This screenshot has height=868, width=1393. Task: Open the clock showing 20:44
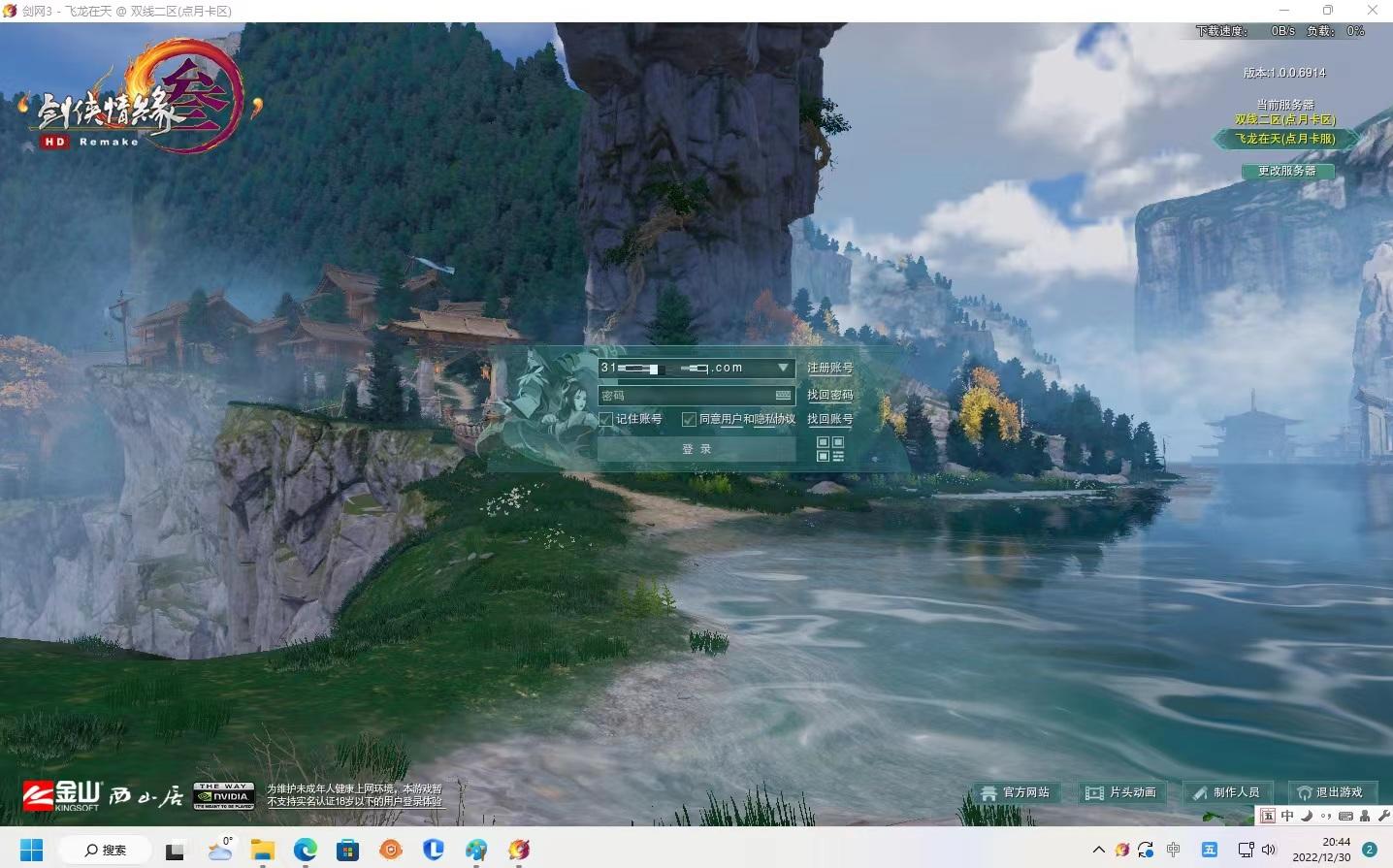[1321, 850]
